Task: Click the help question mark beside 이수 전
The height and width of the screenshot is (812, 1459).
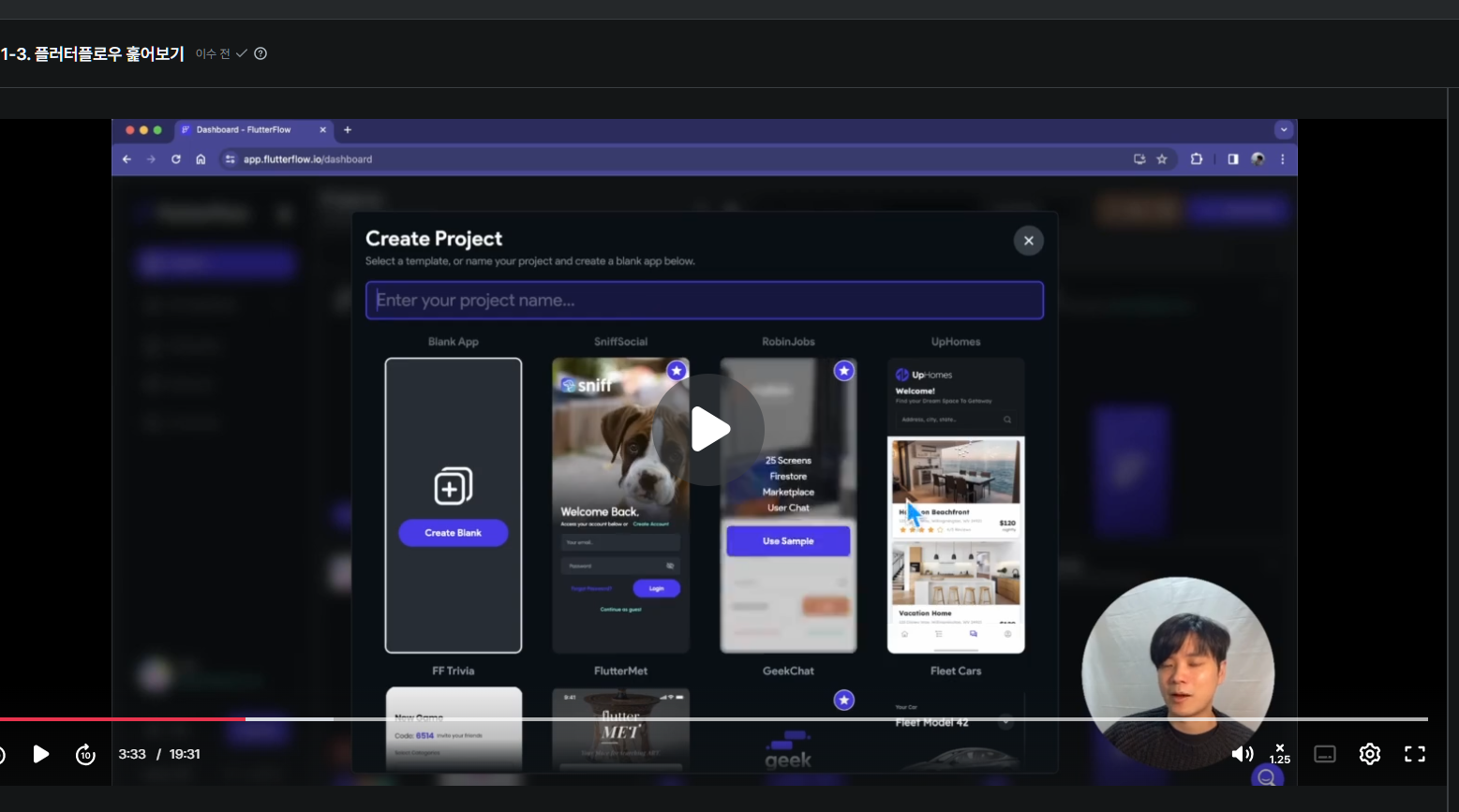Action: point(261,53)
